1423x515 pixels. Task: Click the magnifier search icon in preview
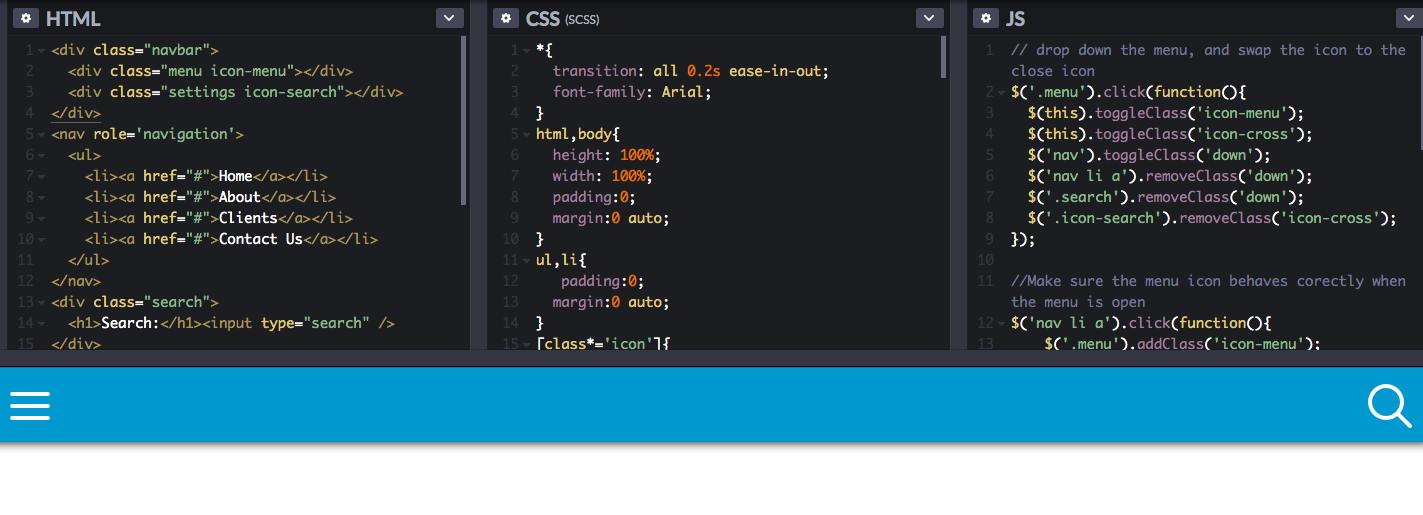(1389, 405)
